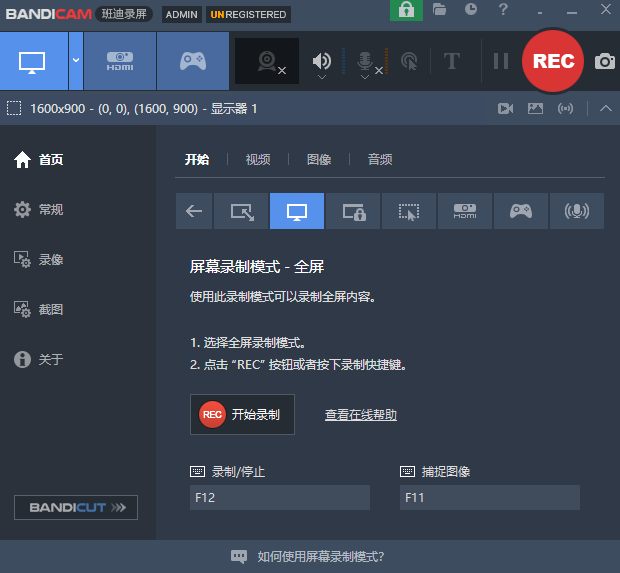
Task: Open help question mark icon
Action: click(x=503, y=9)
